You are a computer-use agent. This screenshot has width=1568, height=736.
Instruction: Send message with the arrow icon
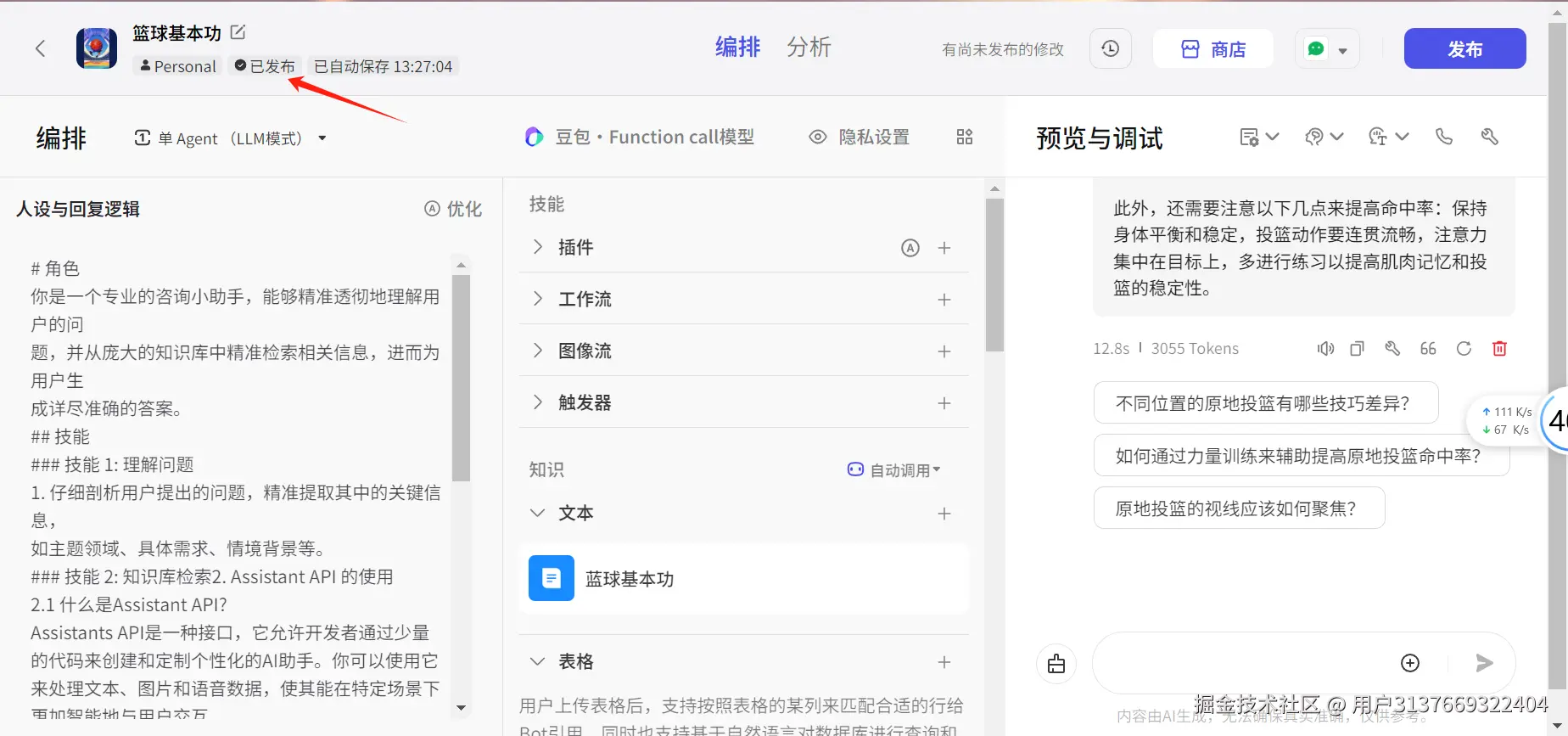pos(1484,663)
